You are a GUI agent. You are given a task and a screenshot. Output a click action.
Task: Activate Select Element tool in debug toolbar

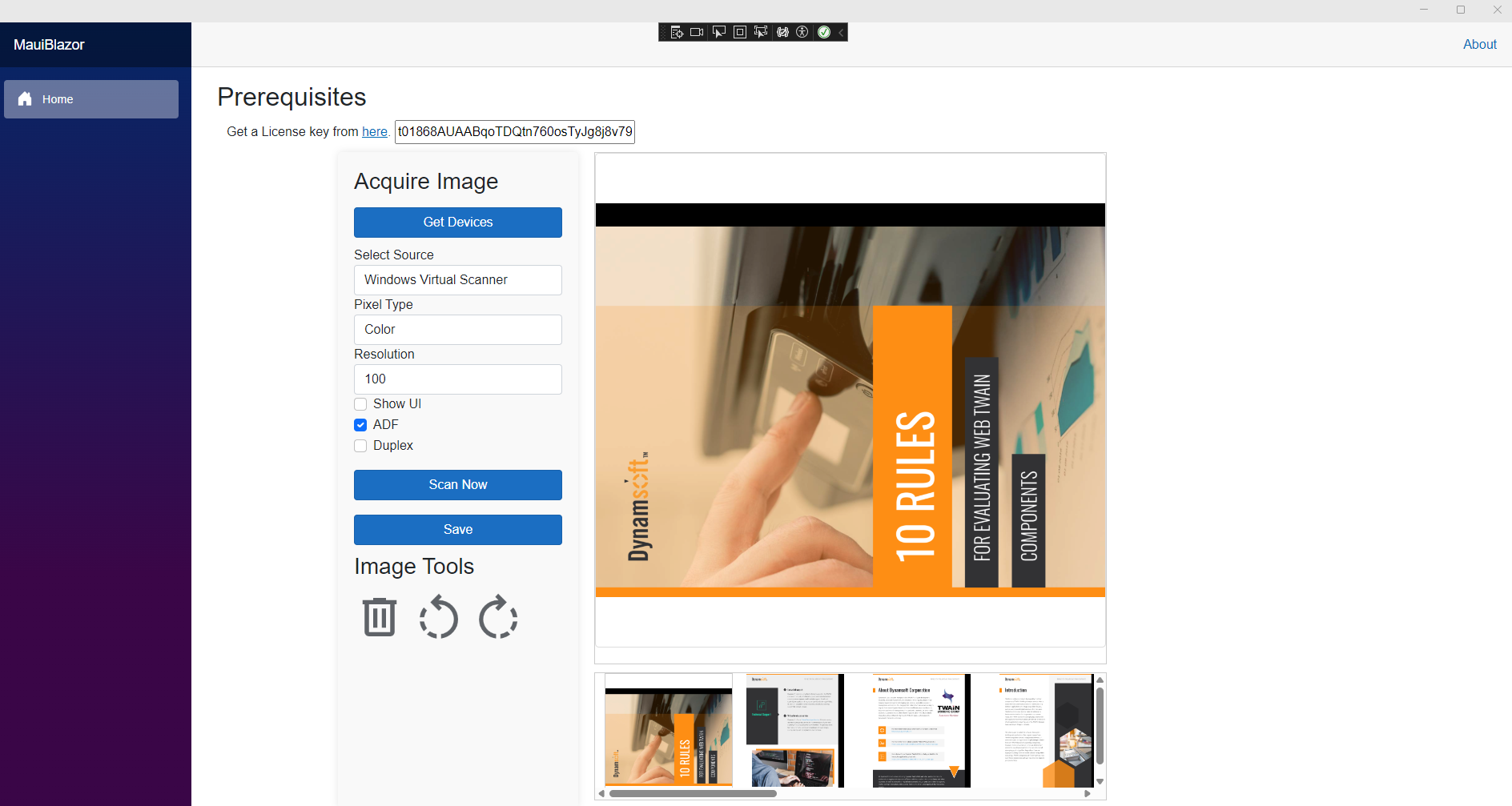click(718, 32)
